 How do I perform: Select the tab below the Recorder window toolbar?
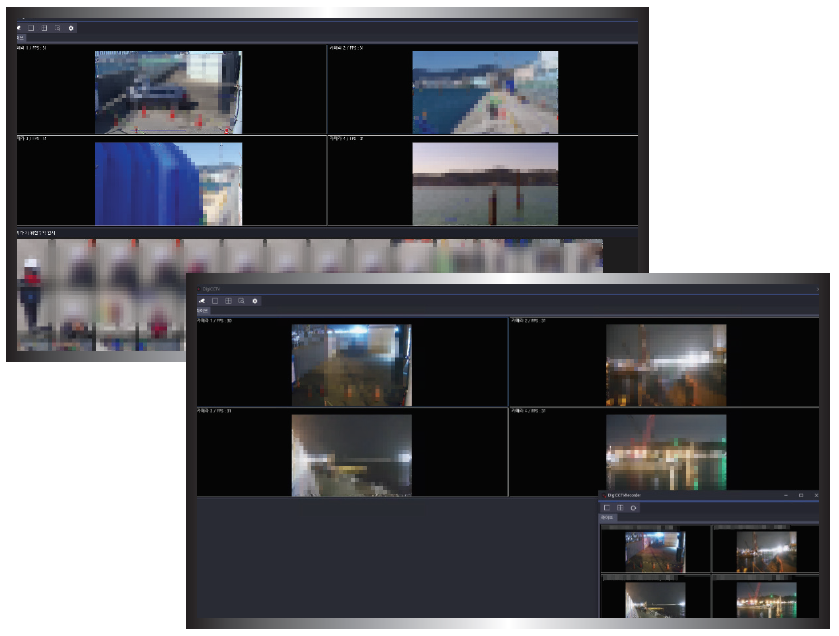[606, 519]
